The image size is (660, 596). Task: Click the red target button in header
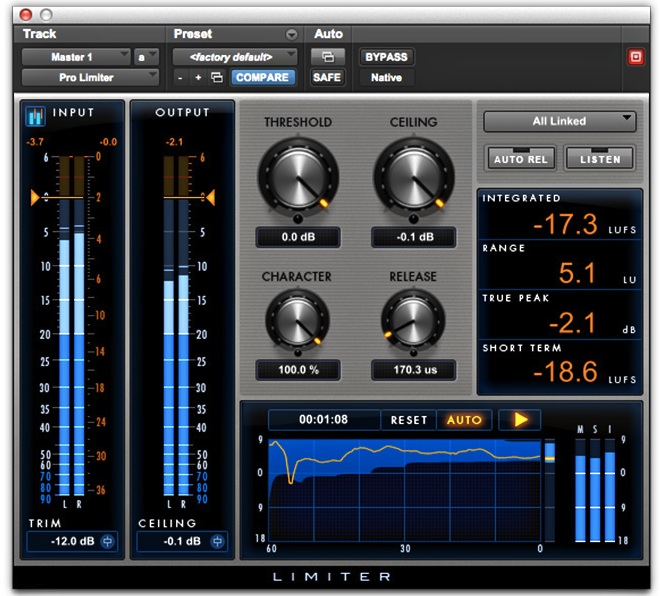pos(635,57)
